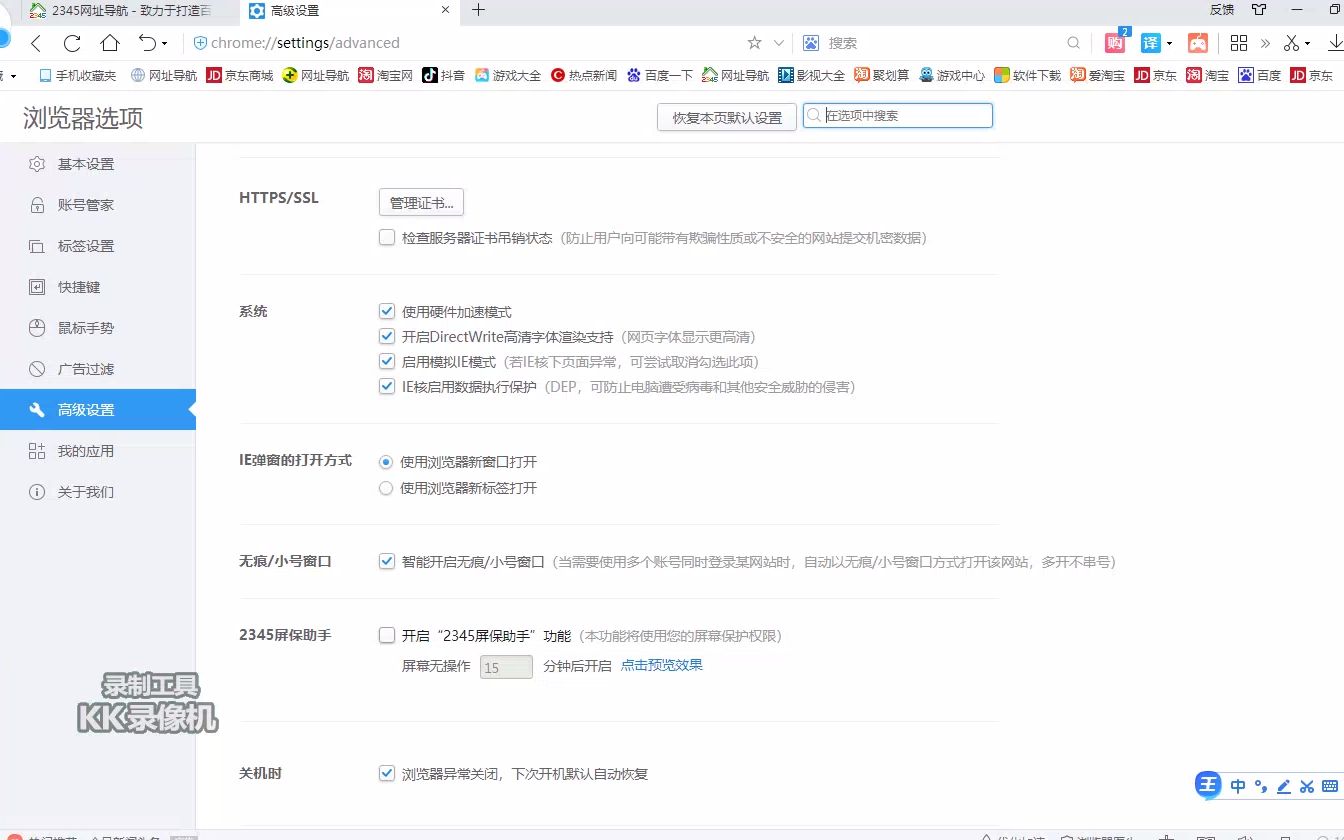Open the screenshot tool dropdown arrow
This screenshot has height=840, width=1344.
click(x=1307, y=44)
